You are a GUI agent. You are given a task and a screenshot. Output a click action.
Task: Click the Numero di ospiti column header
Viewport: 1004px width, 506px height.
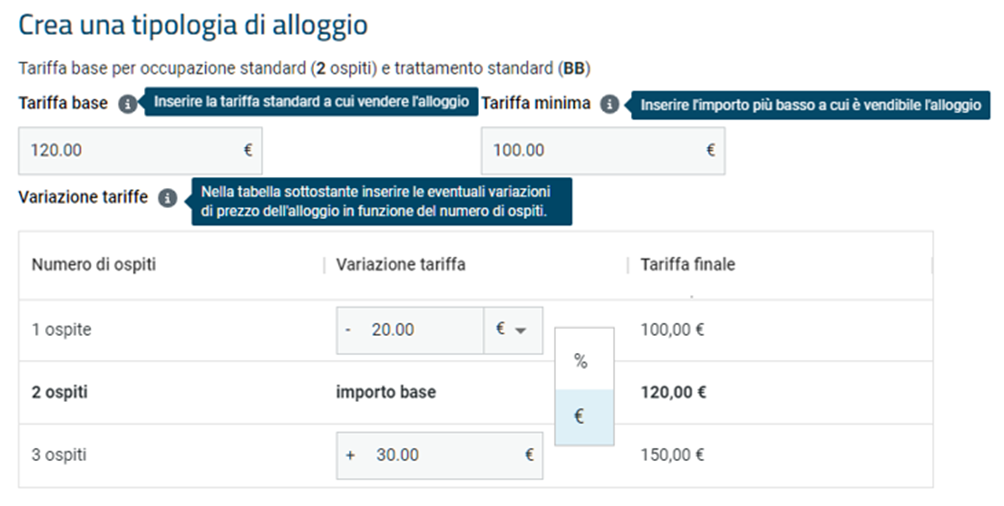[94, 265]
